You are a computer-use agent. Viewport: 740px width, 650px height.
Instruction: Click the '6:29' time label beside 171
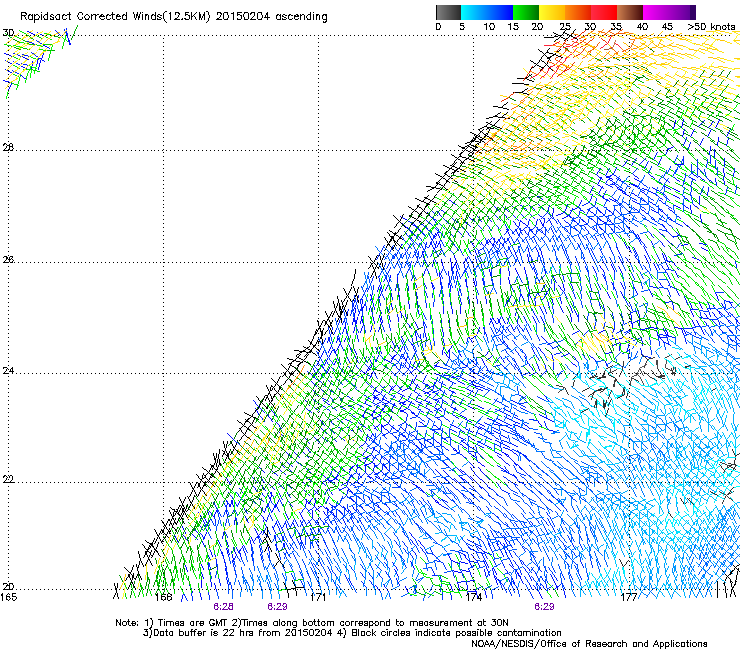[x=277, y=607]
